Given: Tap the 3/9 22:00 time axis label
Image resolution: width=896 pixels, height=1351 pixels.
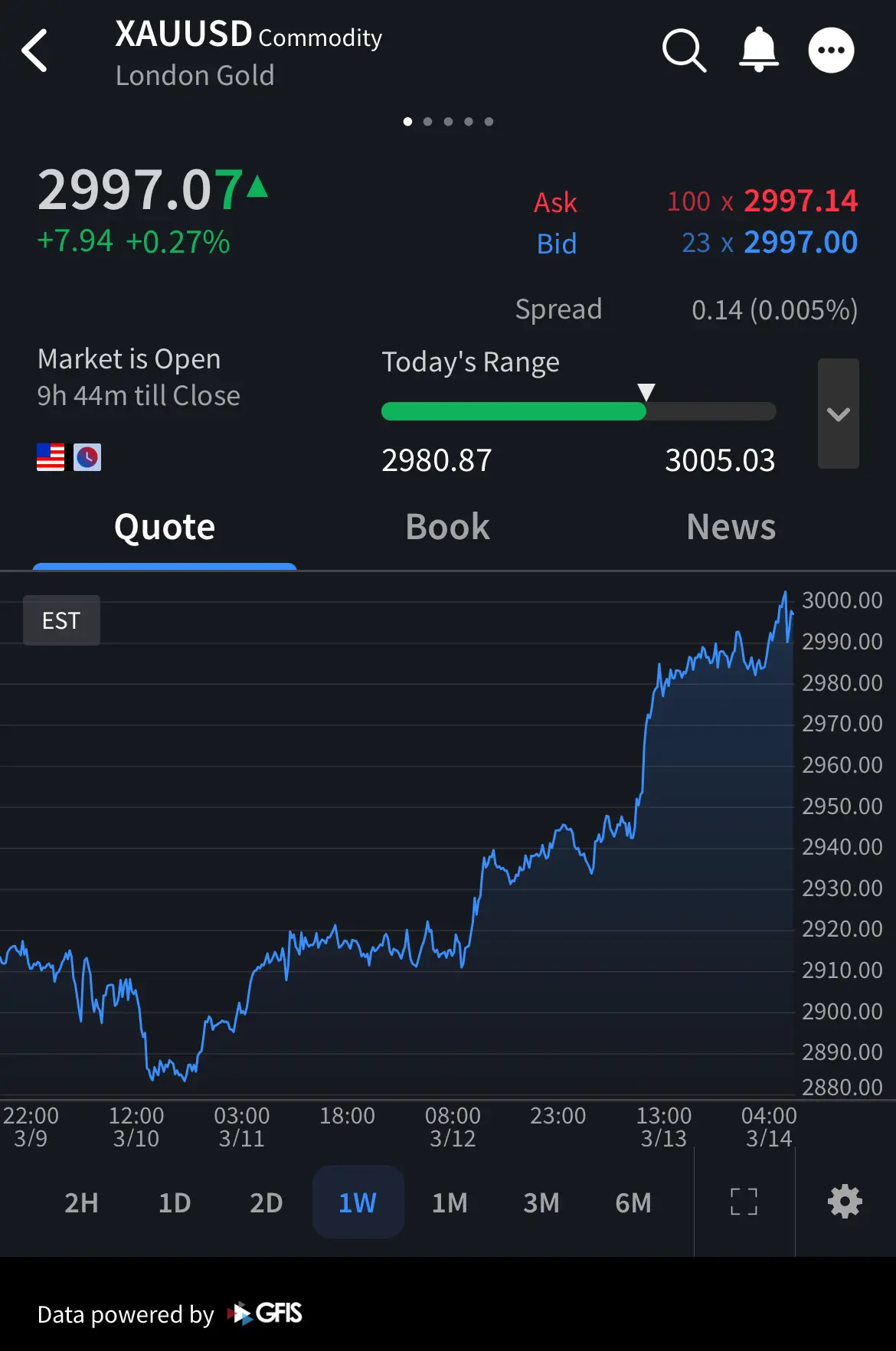Looking at the screenshot, I should (31, 1127).
